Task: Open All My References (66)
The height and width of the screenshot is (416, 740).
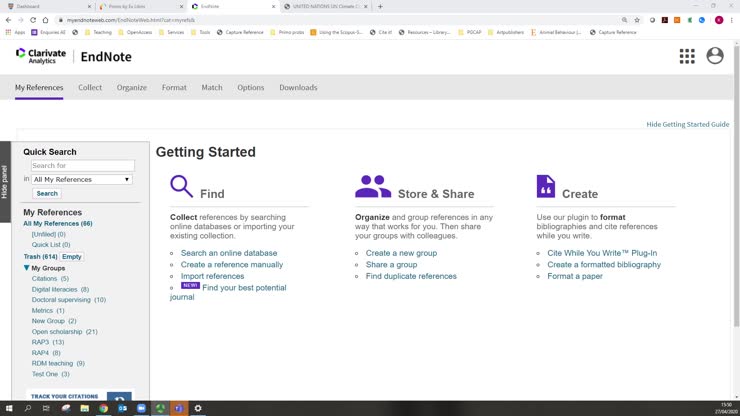Action: click(58, 223)
